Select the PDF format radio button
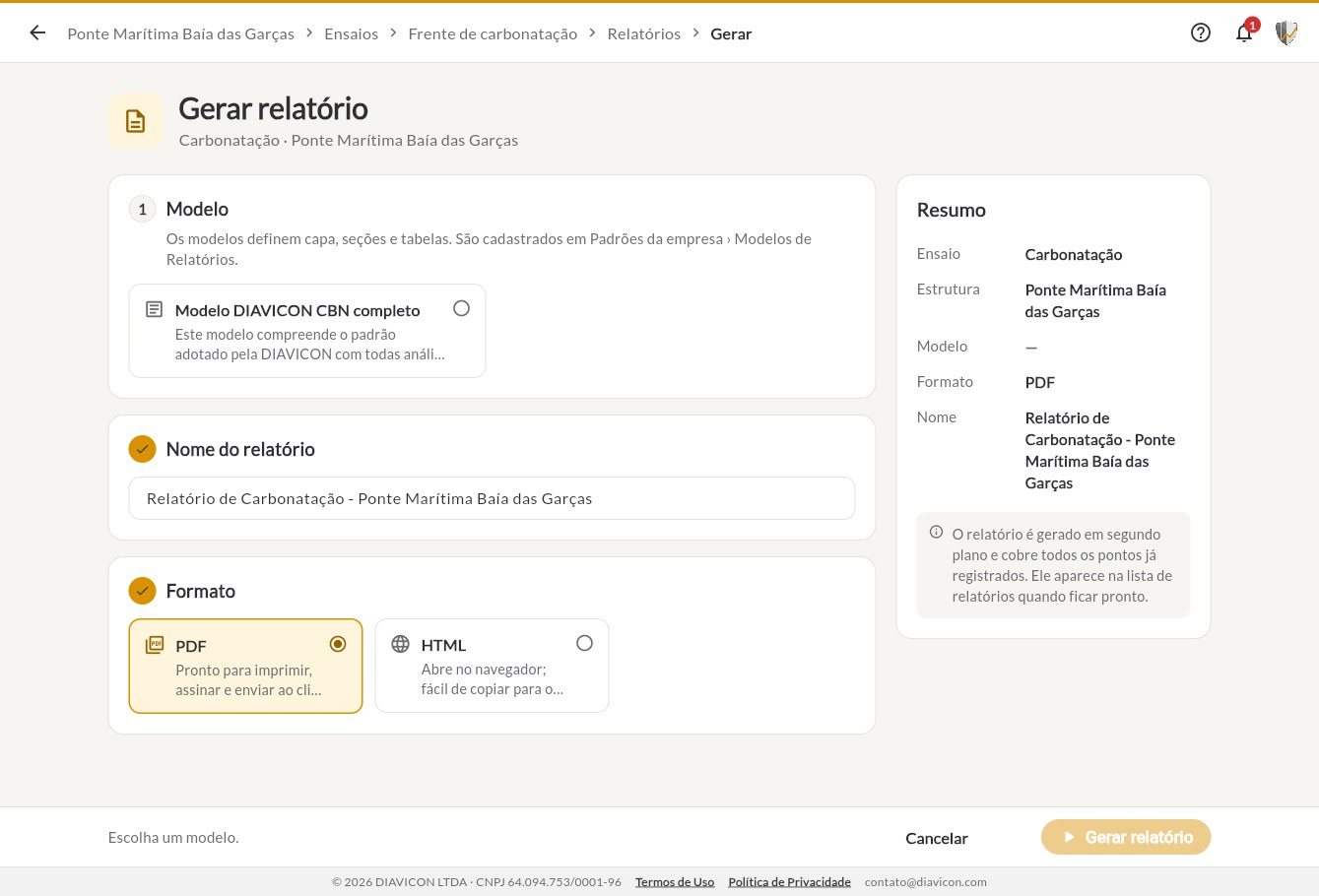 338,644
